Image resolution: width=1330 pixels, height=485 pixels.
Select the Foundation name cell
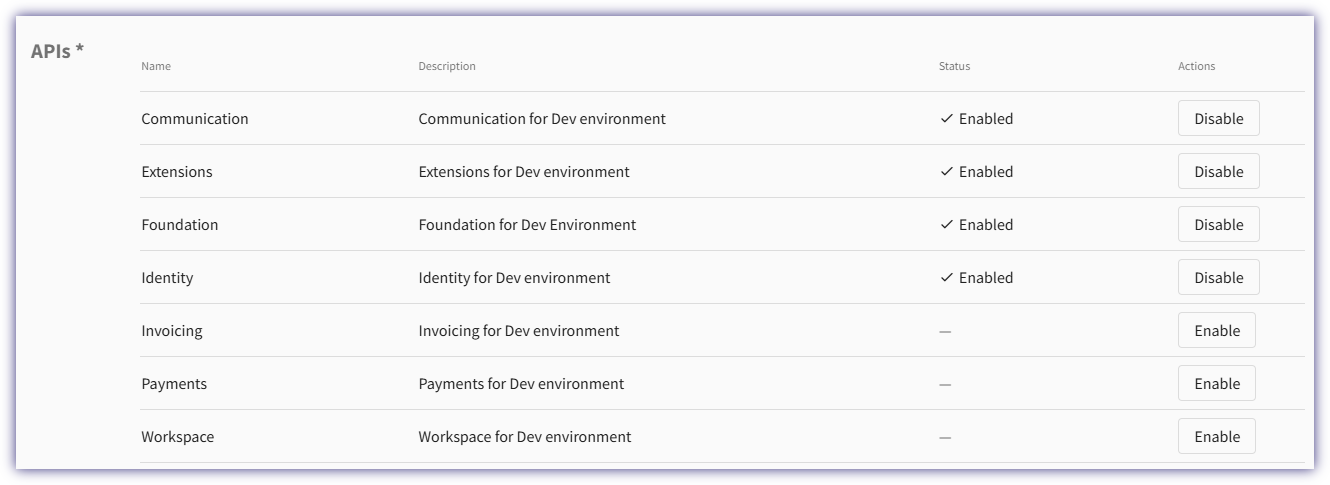180,224
